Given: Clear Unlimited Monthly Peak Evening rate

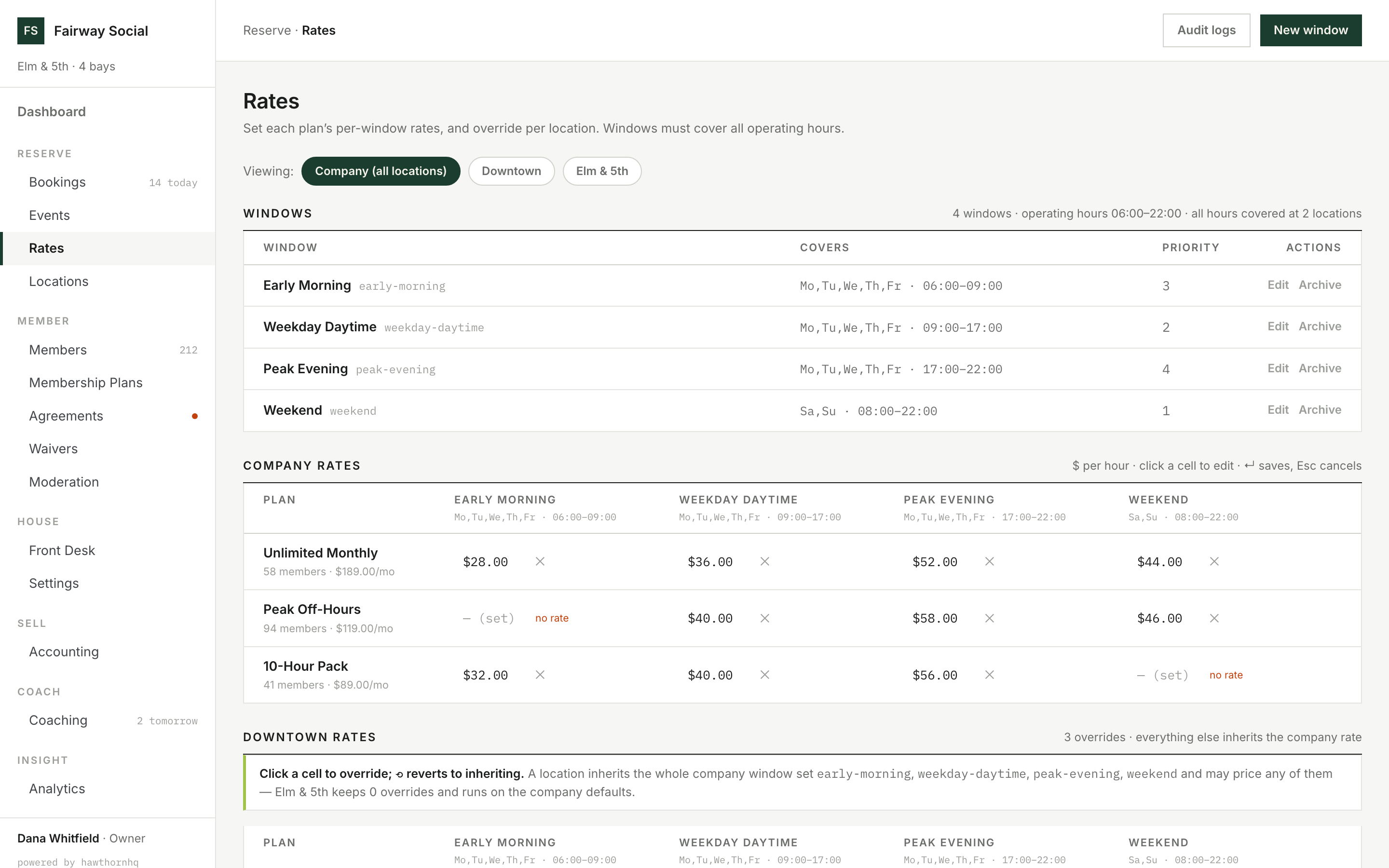Looking at the screenshot, I should point(990,561).
